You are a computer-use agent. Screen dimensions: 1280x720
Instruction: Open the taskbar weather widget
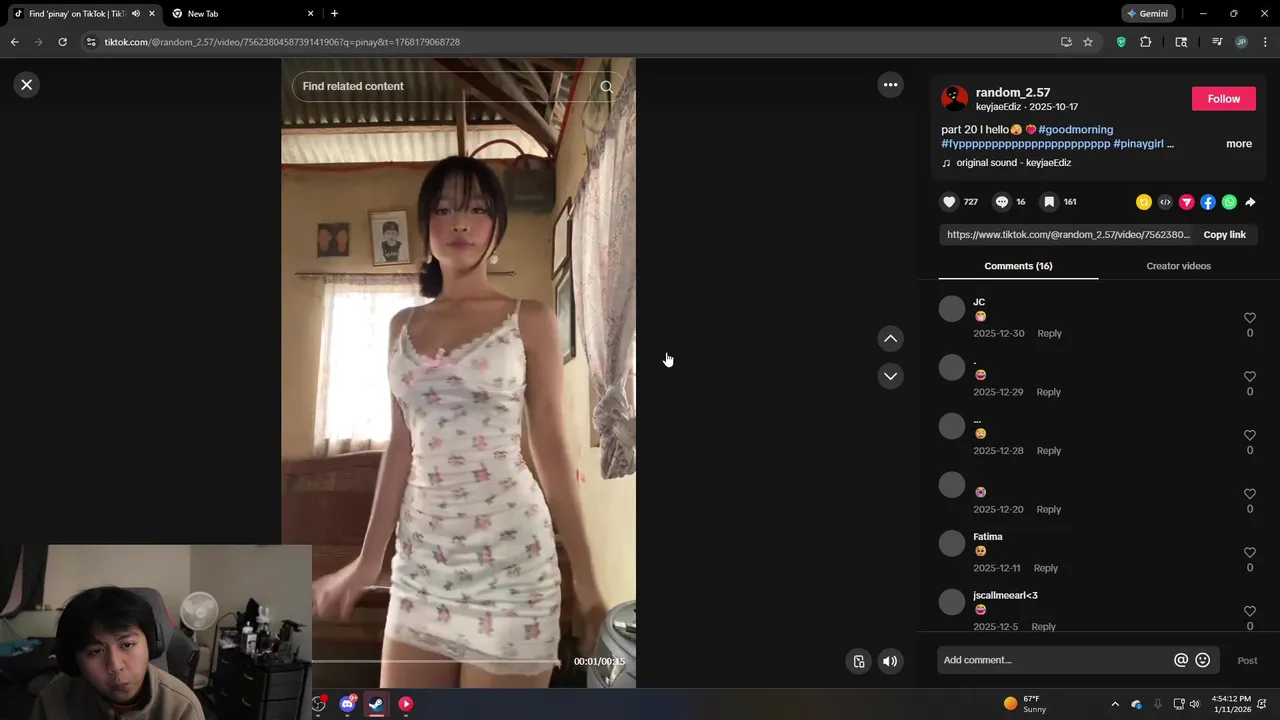tap(1025, 704)
